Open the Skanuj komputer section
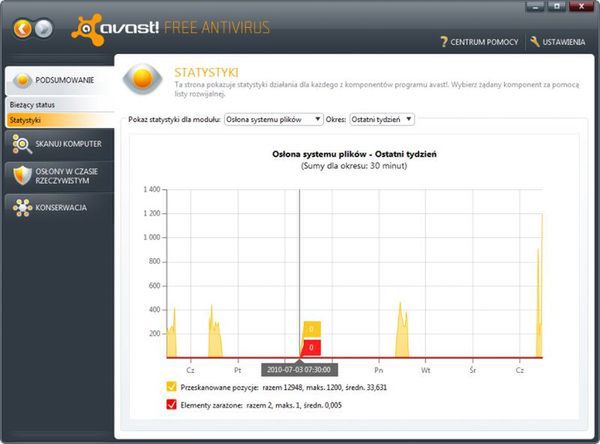Viewport: 600px width, 444px height. [x=60, y=144]
